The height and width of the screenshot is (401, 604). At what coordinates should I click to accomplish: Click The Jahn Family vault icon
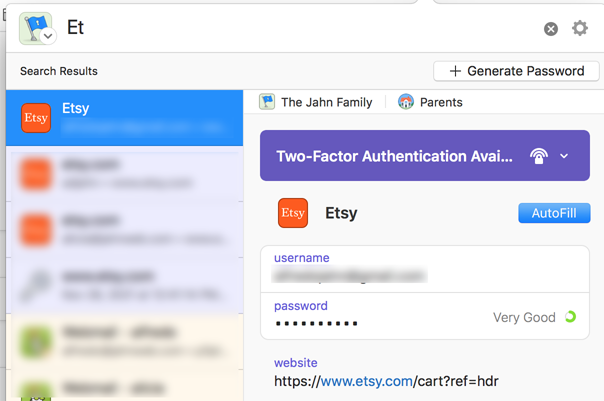267,102
